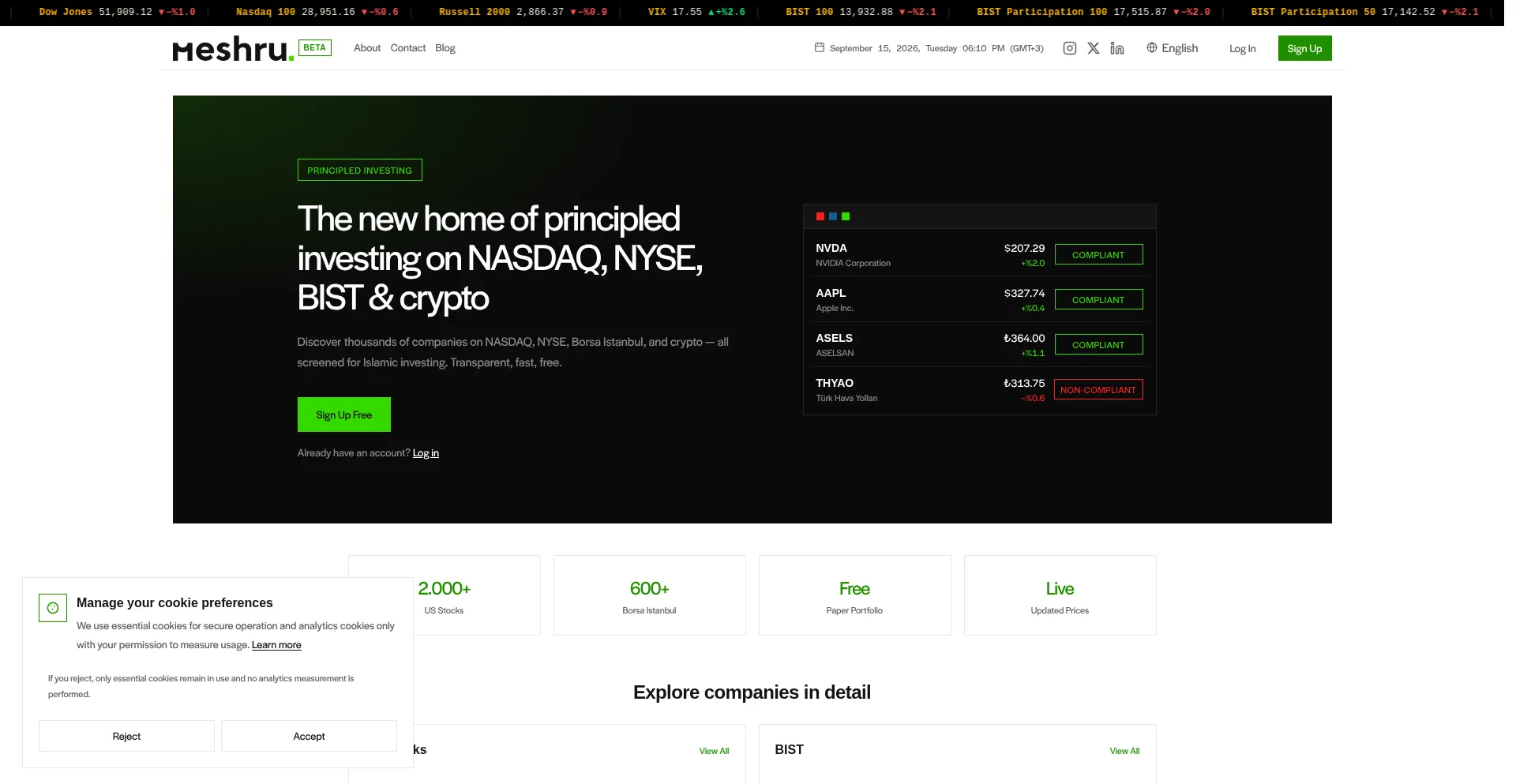Image resolution: width=1516 pixels, height=784 pixels.
Task: Click the BETA badge next to the logo
Action: (x=315, y=47)
